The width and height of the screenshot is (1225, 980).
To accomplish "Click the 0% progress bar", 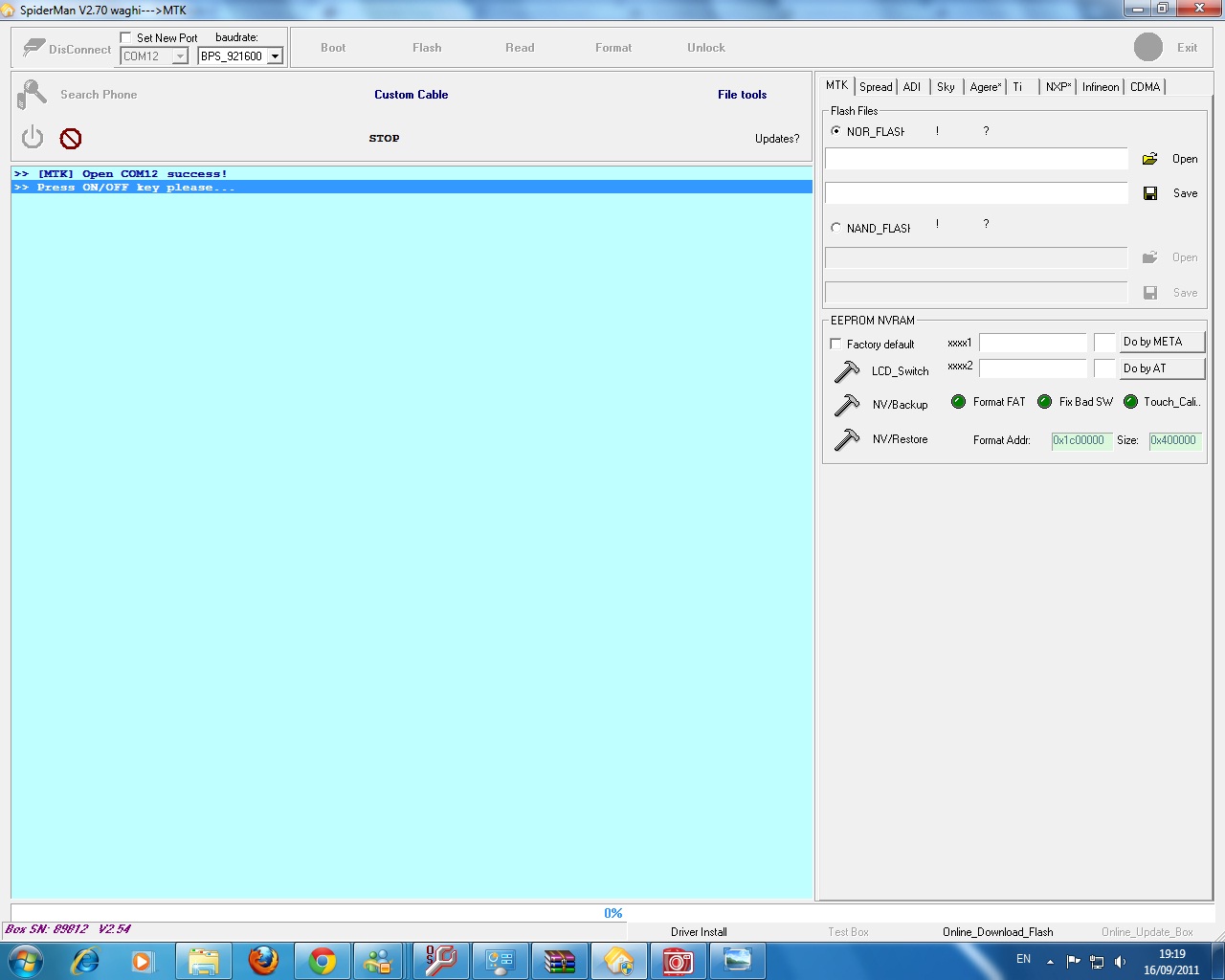I will (612, 913).
